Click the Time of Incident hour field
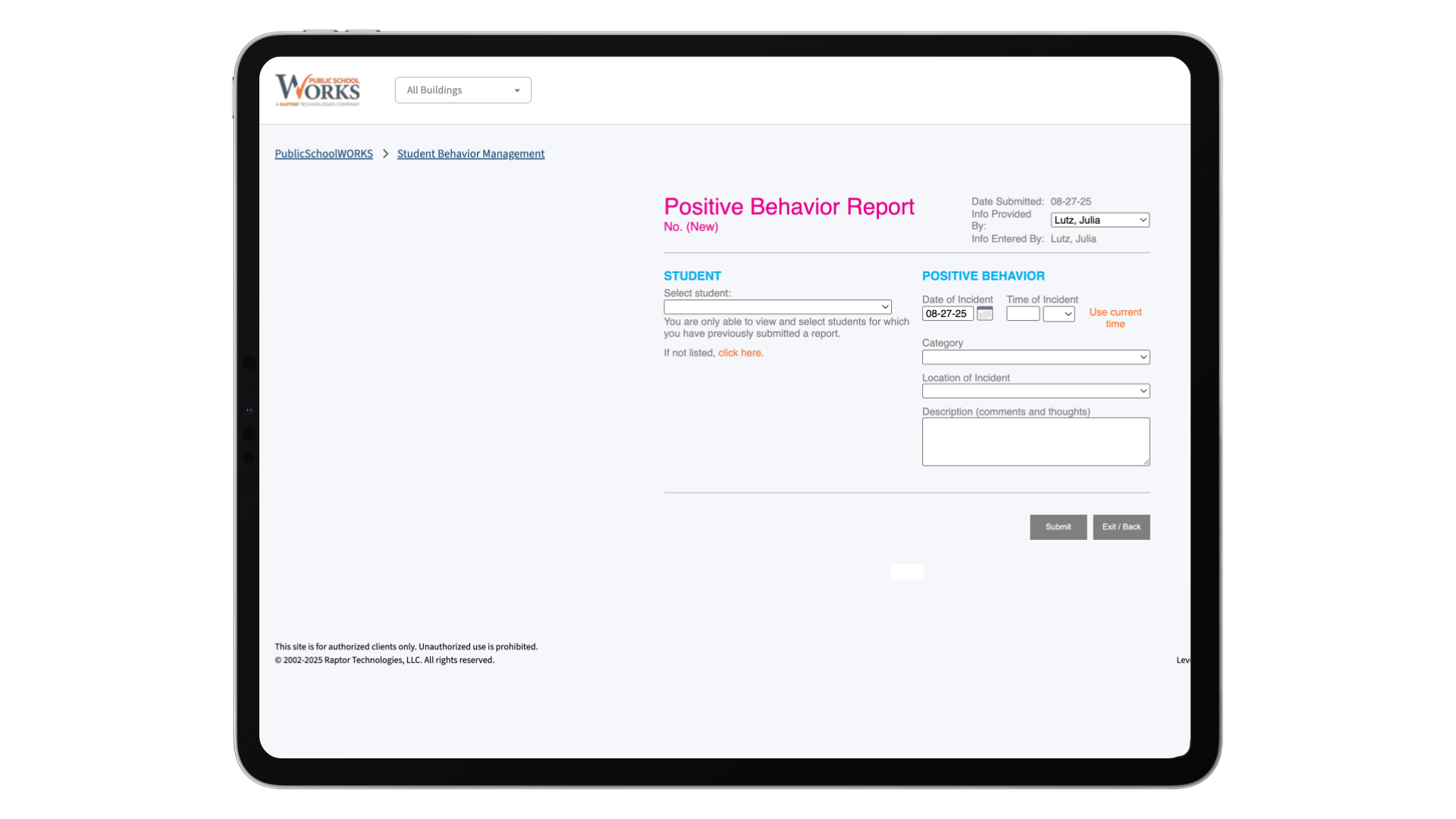The image size is (1456, 819). [1022, 313]
